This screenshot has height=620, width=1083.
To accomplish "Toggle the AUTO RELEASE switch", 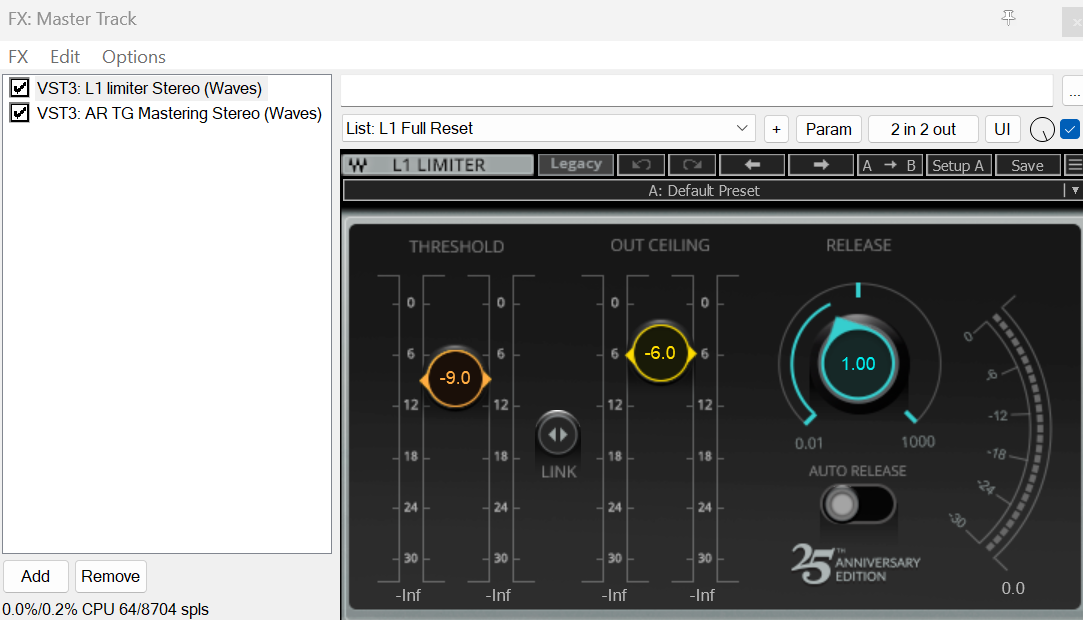I will pos(857,504).
